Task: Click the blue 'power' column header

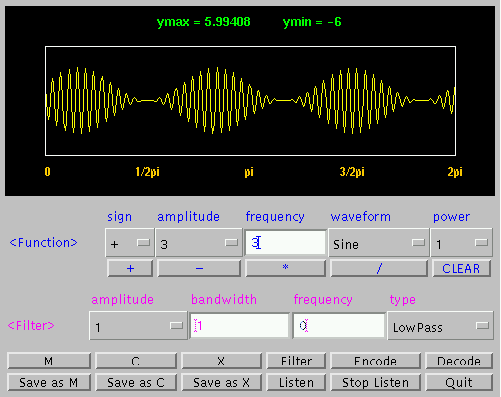Action: coord(451,217)
